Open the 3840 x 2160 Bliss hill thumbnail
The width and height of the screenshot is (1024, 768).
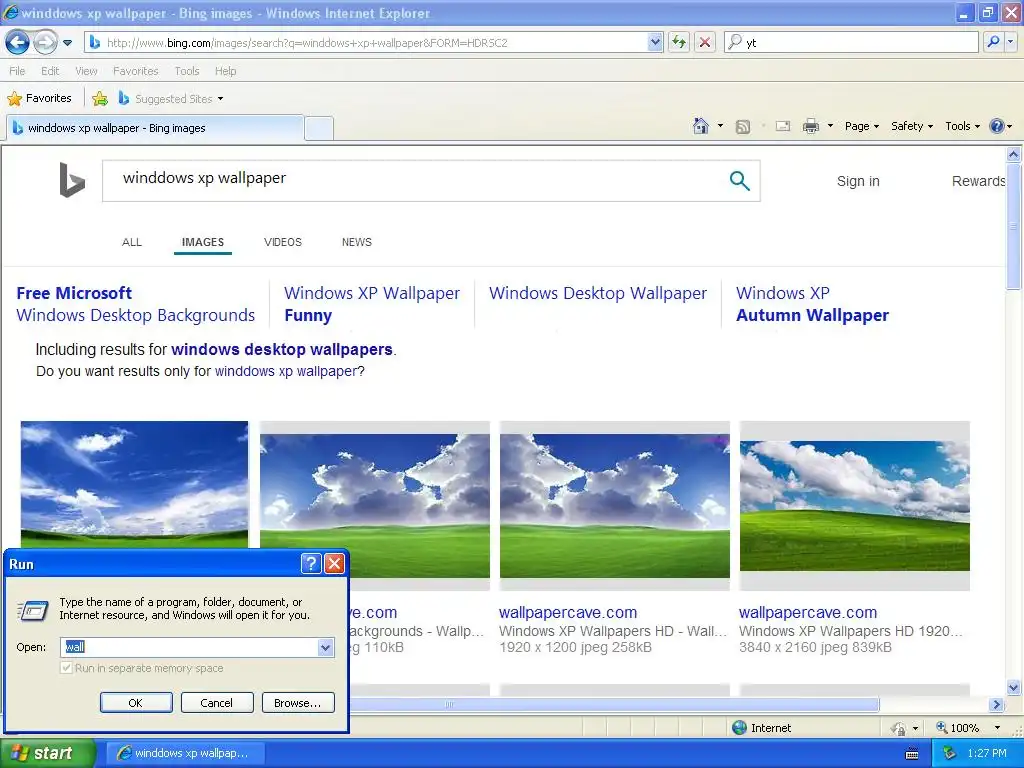click(x=854, y=505)
